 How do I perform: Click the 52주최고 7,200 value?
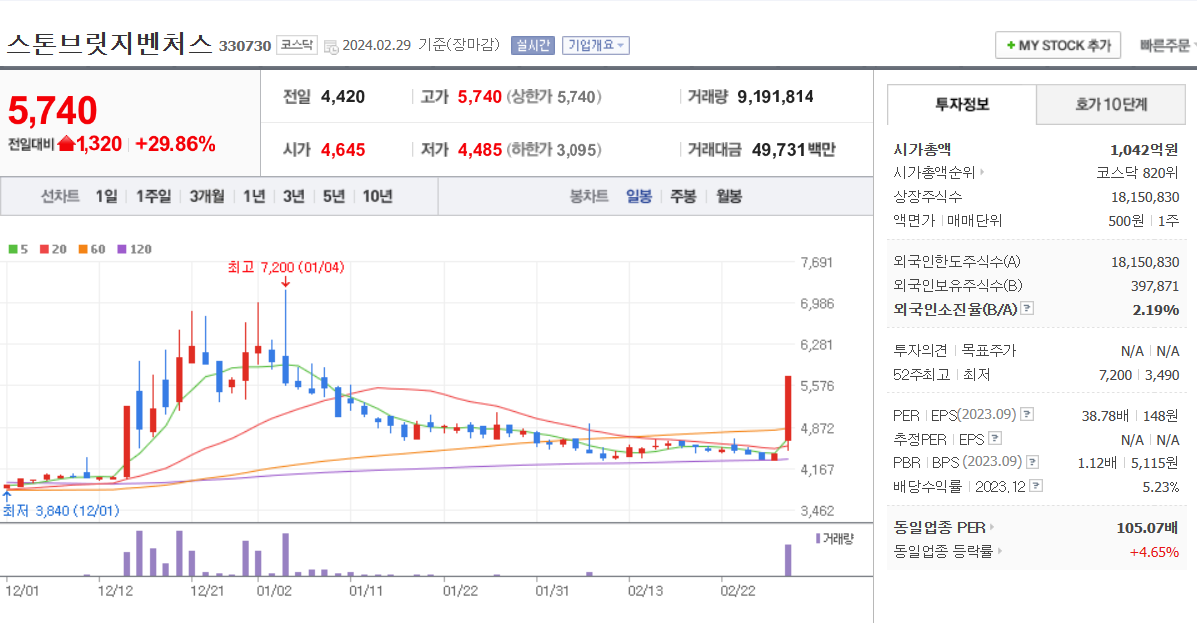pyautogui.click(x=1115, y=375)
